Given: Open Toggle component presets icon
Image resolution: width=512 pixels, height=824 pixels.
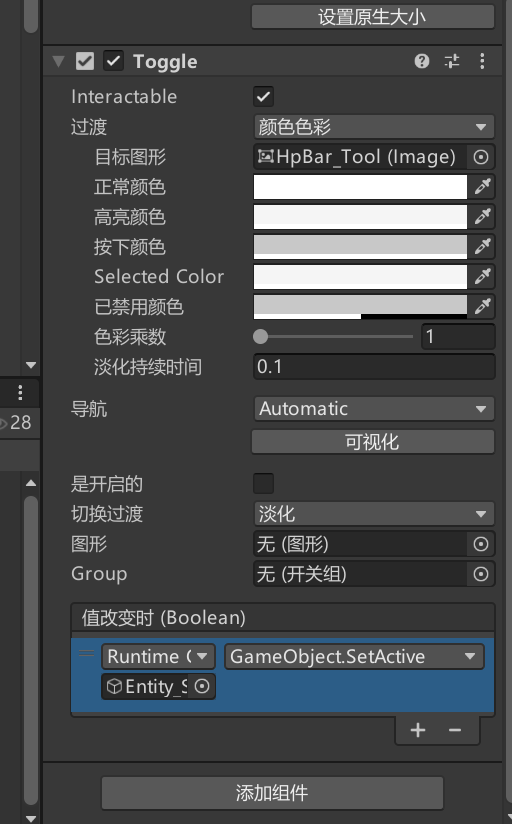Looking at the screenshot, I should coord(452,61).
